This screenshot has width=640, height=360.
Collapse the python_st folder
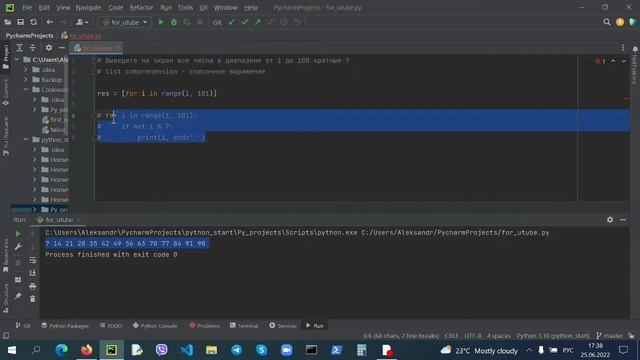coord(26,140)
